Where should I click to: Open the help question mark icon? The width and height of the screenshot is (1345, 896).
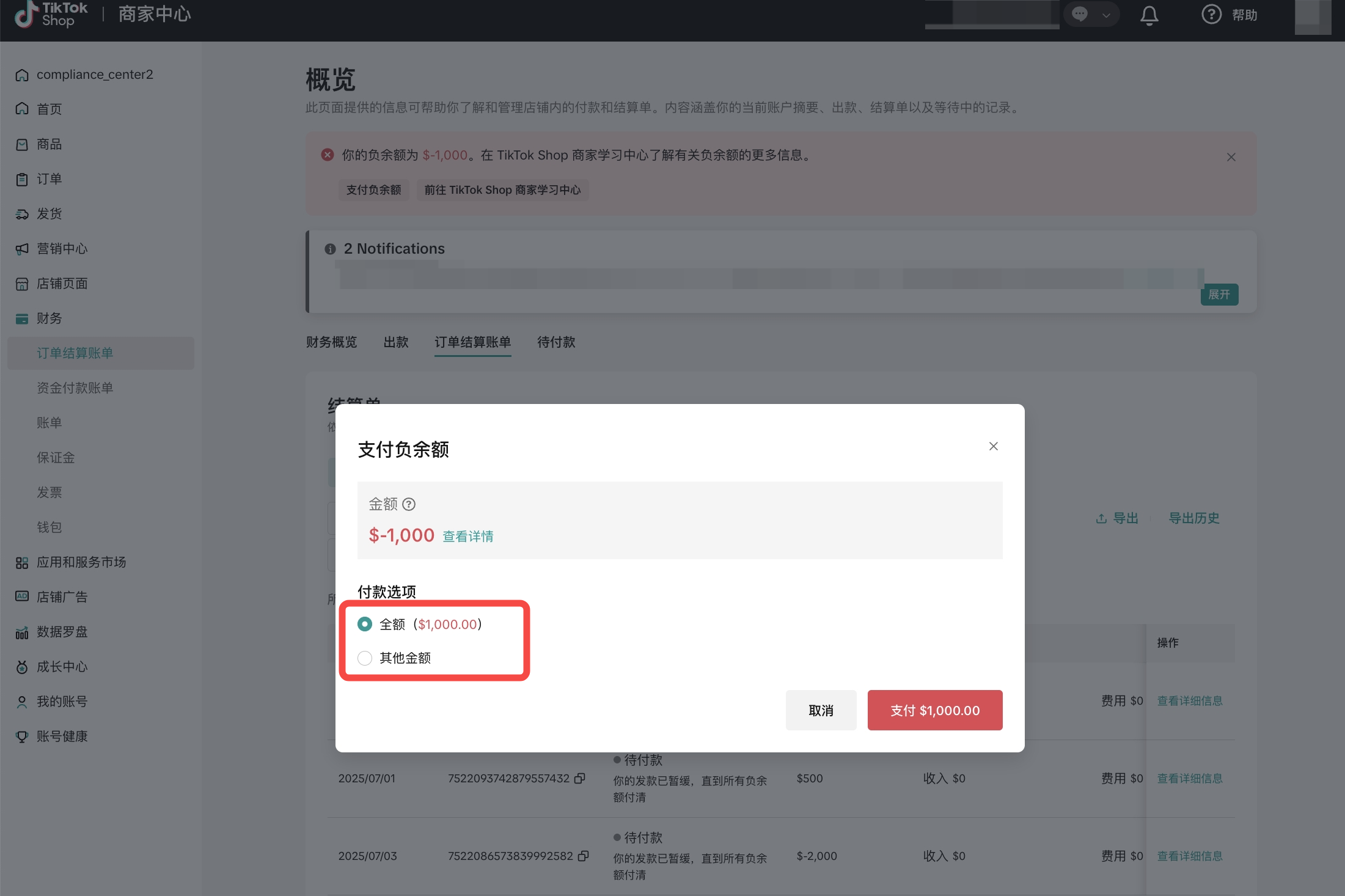click(1211, 15)
